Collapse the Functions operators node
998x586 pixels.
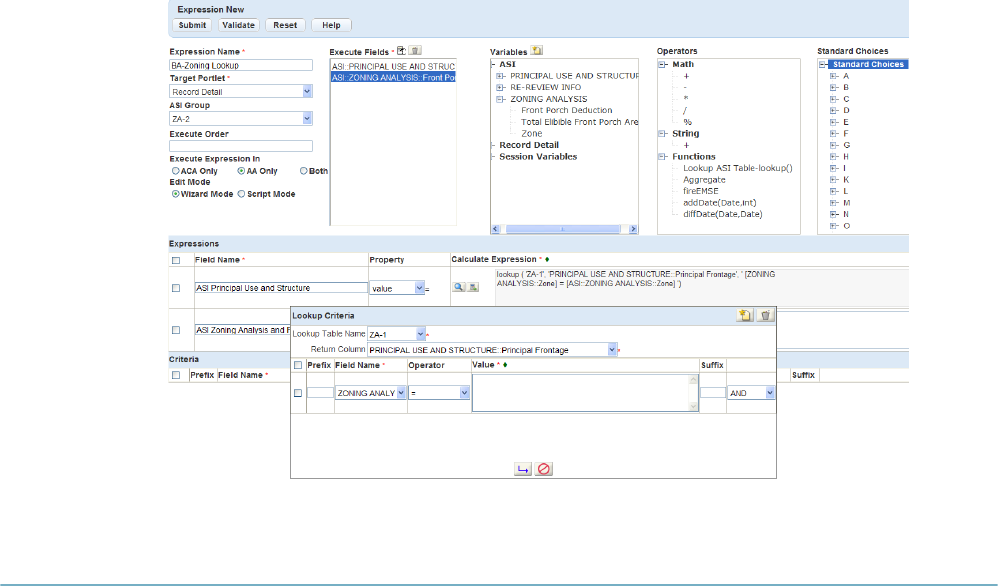pos(663,157)
